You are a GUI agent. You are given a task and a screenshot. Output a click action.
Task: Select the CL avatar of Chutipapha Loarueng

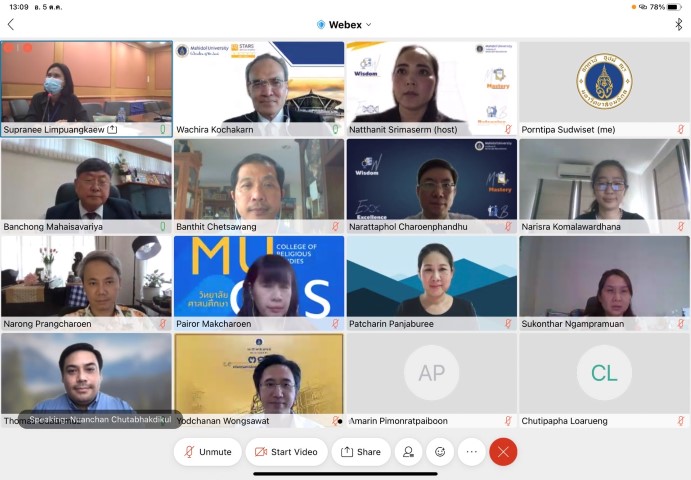pyautogui.click(x=604, y=373)
